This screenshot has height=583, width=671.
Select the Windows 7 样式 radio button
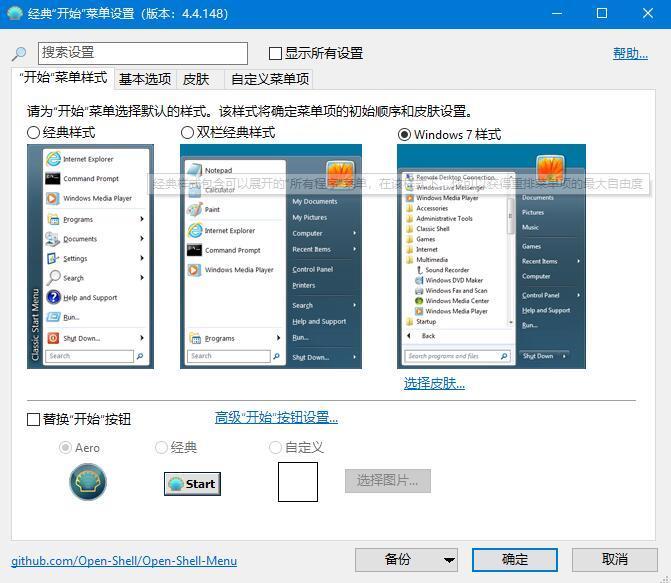tap(404, 134)
